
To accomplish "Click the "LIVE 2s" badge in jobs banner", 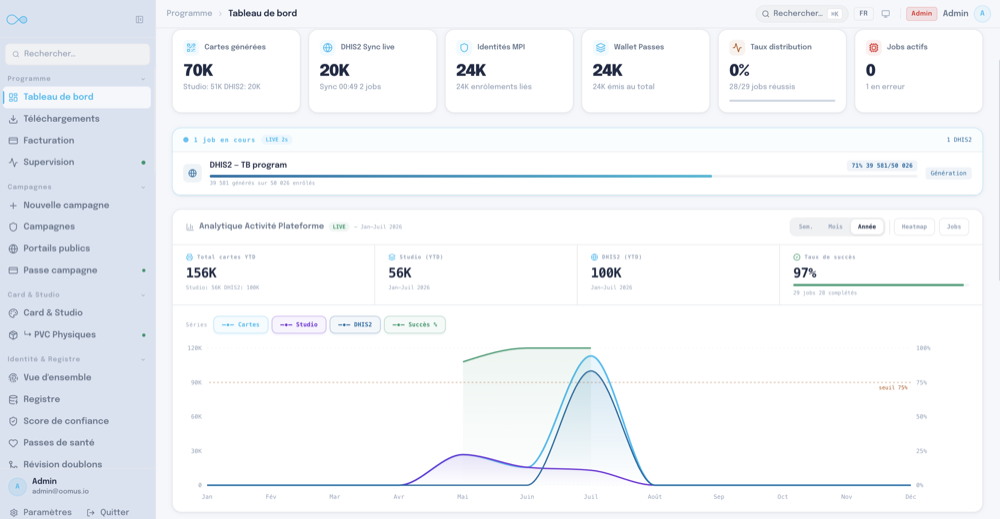I will (x=277, y=140).
